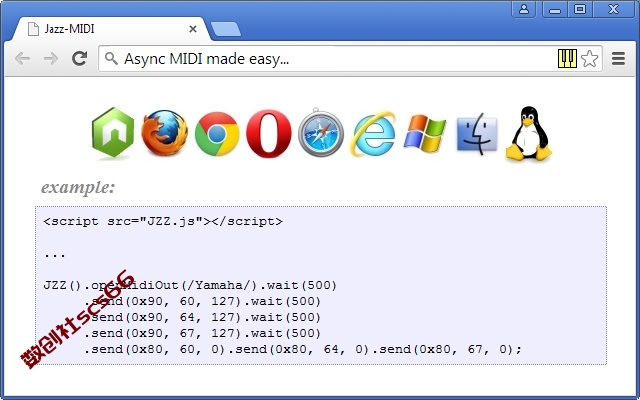This screenshot has height=400, width=640.
Task: Open the piano keys Jazz-MIDI extension icon
Action: tap(567, 58)
